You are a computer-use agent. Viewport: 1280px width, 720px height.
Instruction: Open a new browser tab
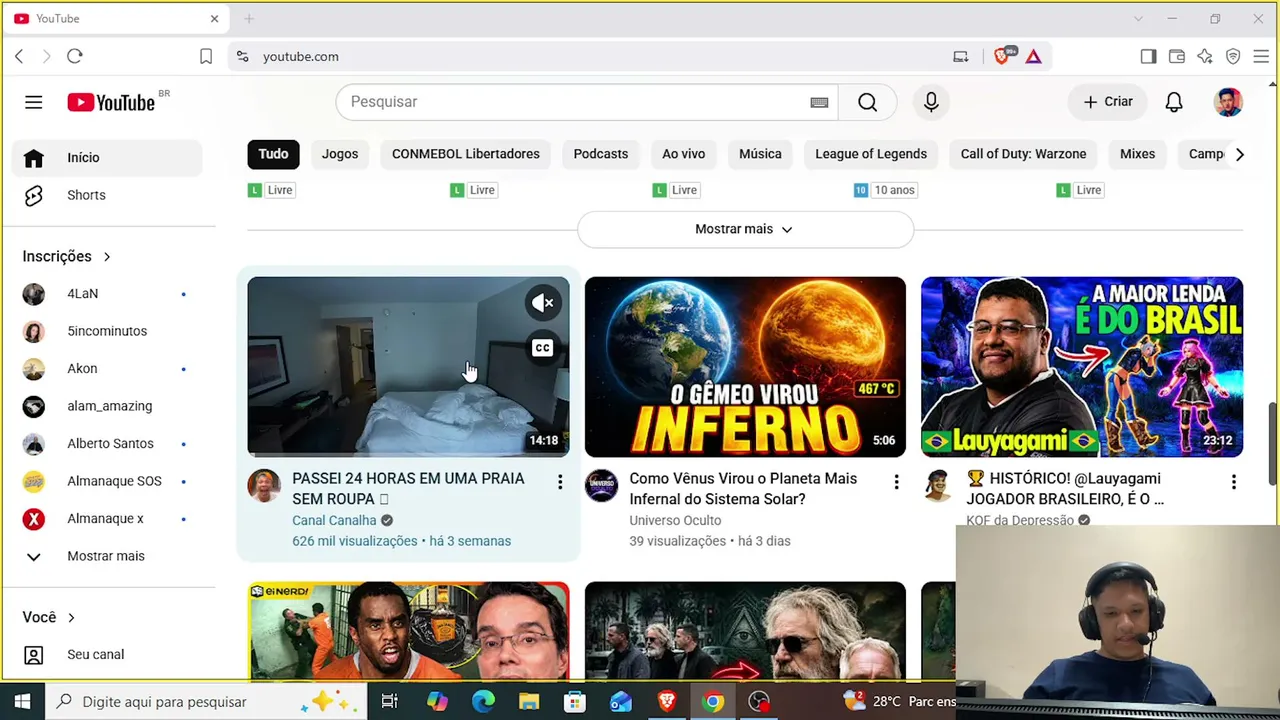(x=249, y=19)
